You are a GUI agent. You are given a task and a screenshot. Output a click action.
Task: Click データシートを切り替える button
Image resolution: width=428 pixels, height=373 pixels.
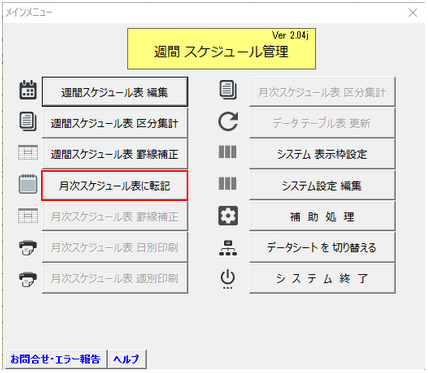click(322, 247)
